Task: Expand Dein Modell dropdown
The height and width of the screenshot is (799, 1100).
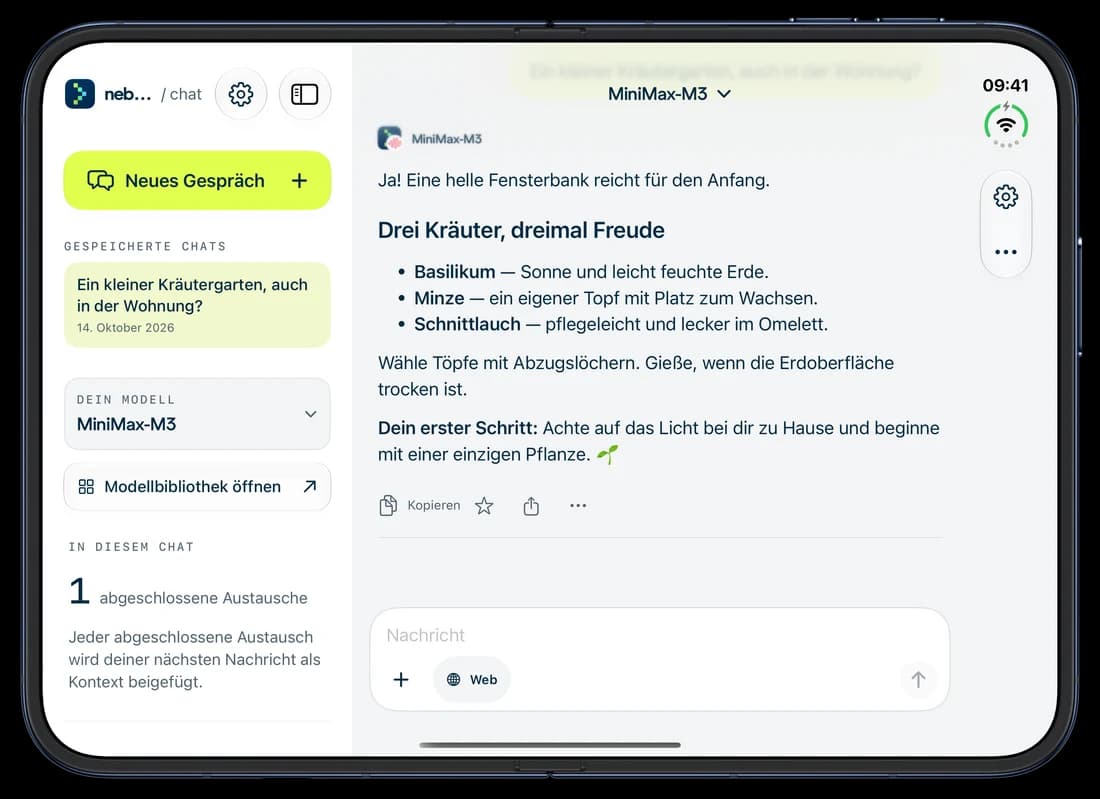Action: pyautogui.click(x=197, y=414)
